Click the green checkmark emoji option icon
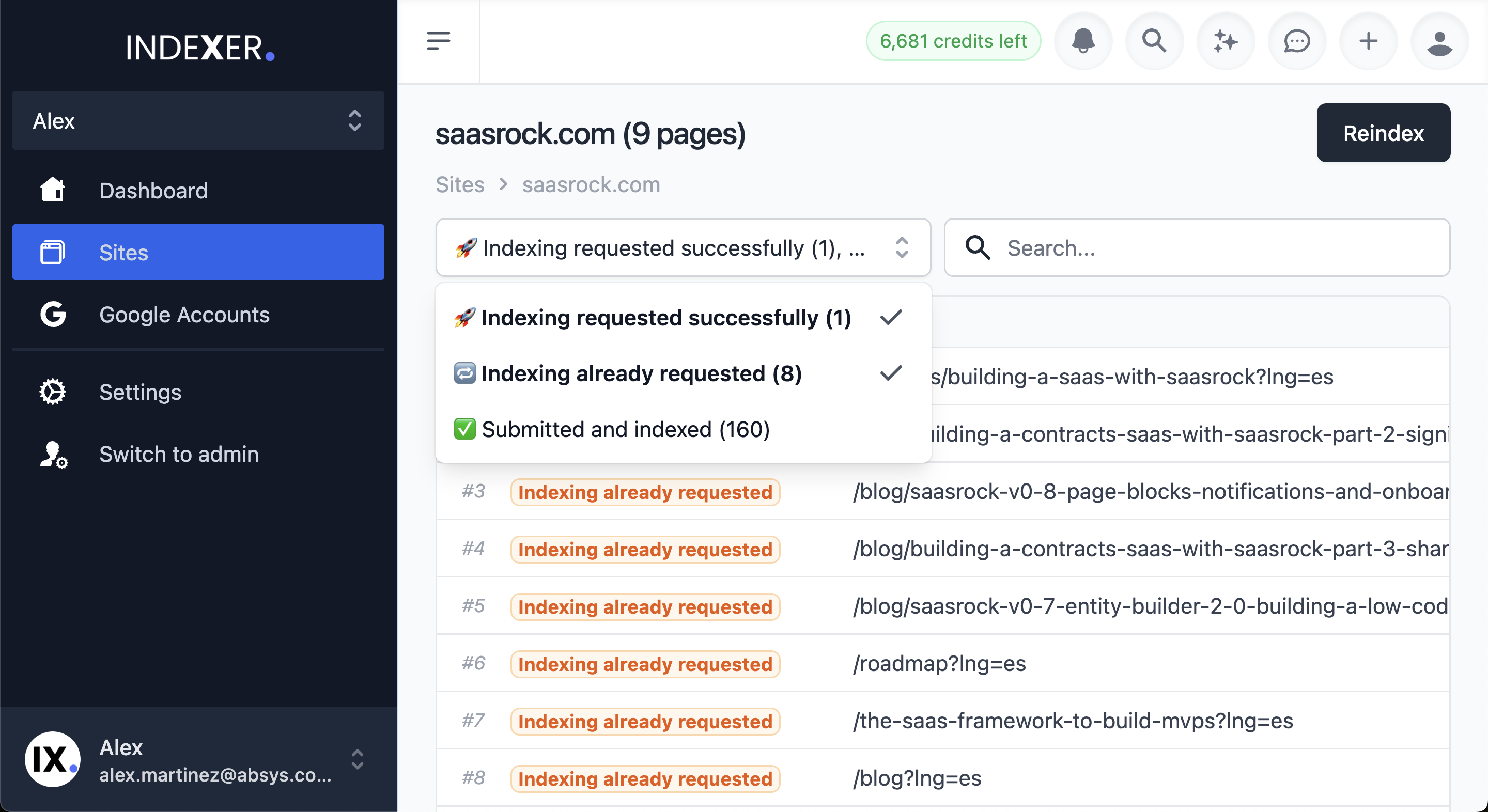1488x812 pixels. (465, 429)
